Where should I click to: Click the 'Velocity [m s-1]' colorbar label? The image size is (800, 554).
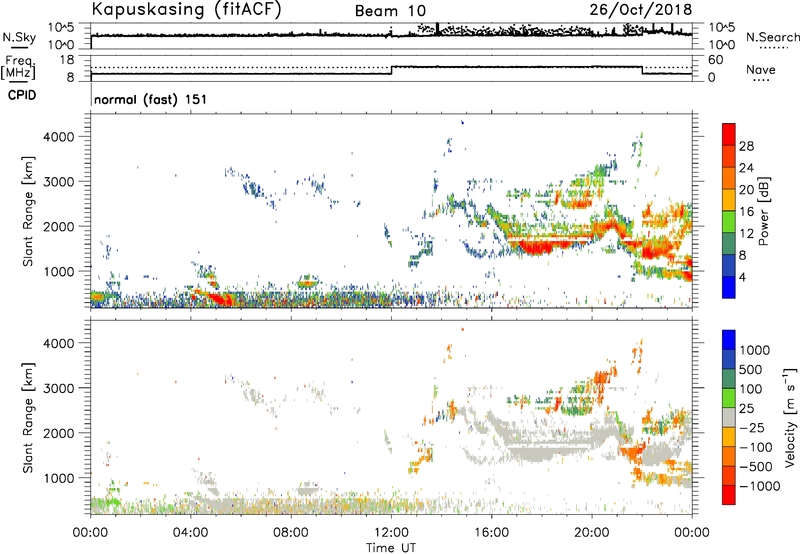tap(790, 417)
